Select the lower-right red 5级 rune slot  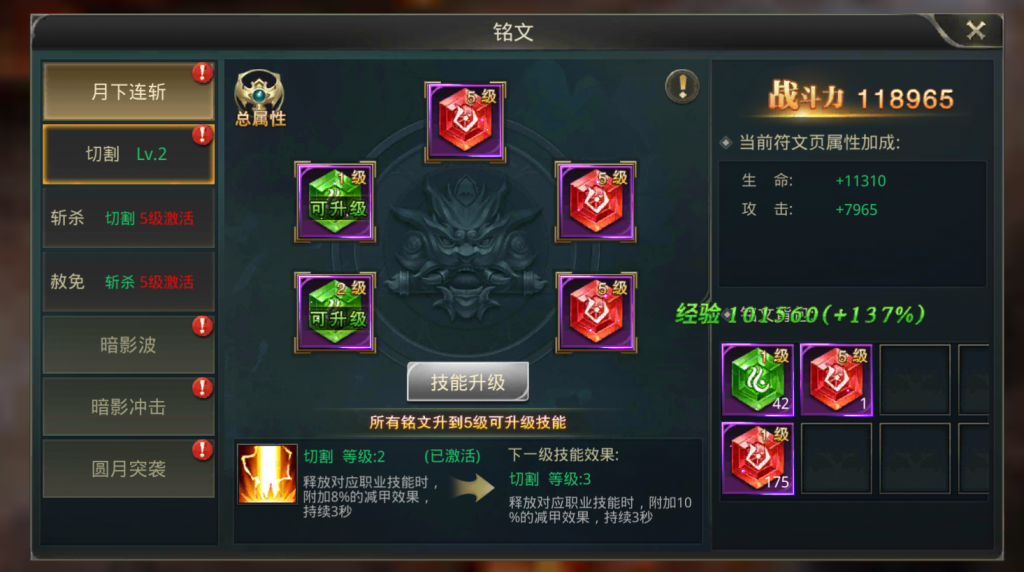(596, 313)
